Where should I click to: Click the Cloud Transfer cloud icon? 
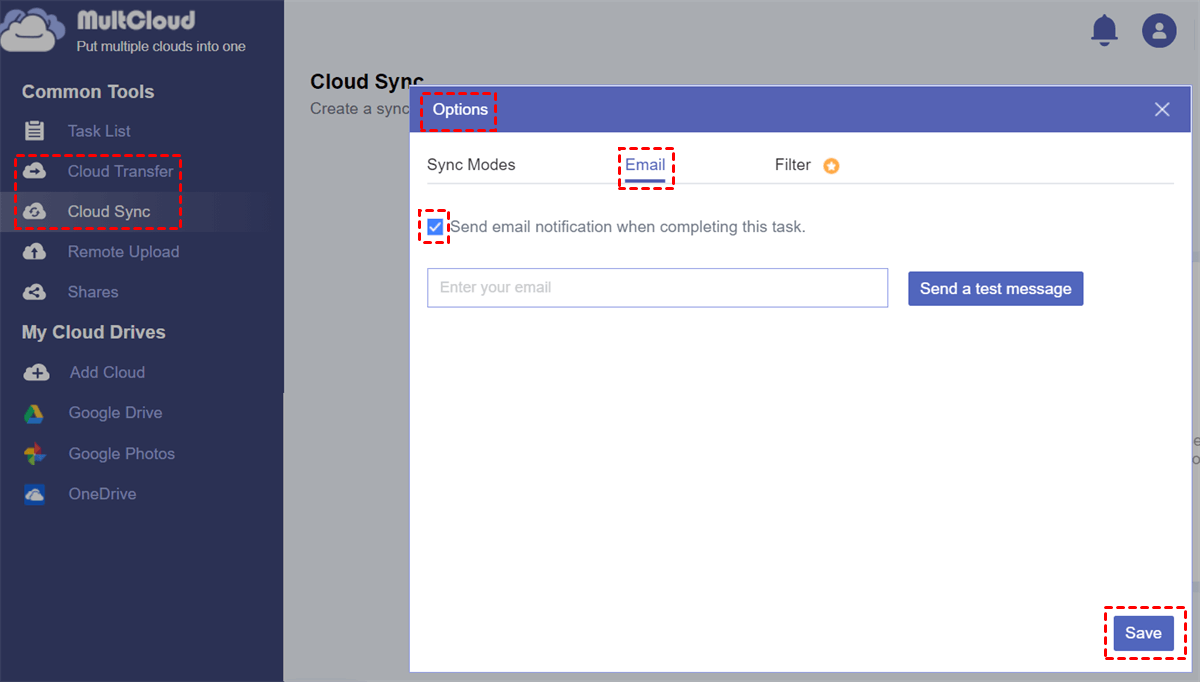tap(35, 171)
